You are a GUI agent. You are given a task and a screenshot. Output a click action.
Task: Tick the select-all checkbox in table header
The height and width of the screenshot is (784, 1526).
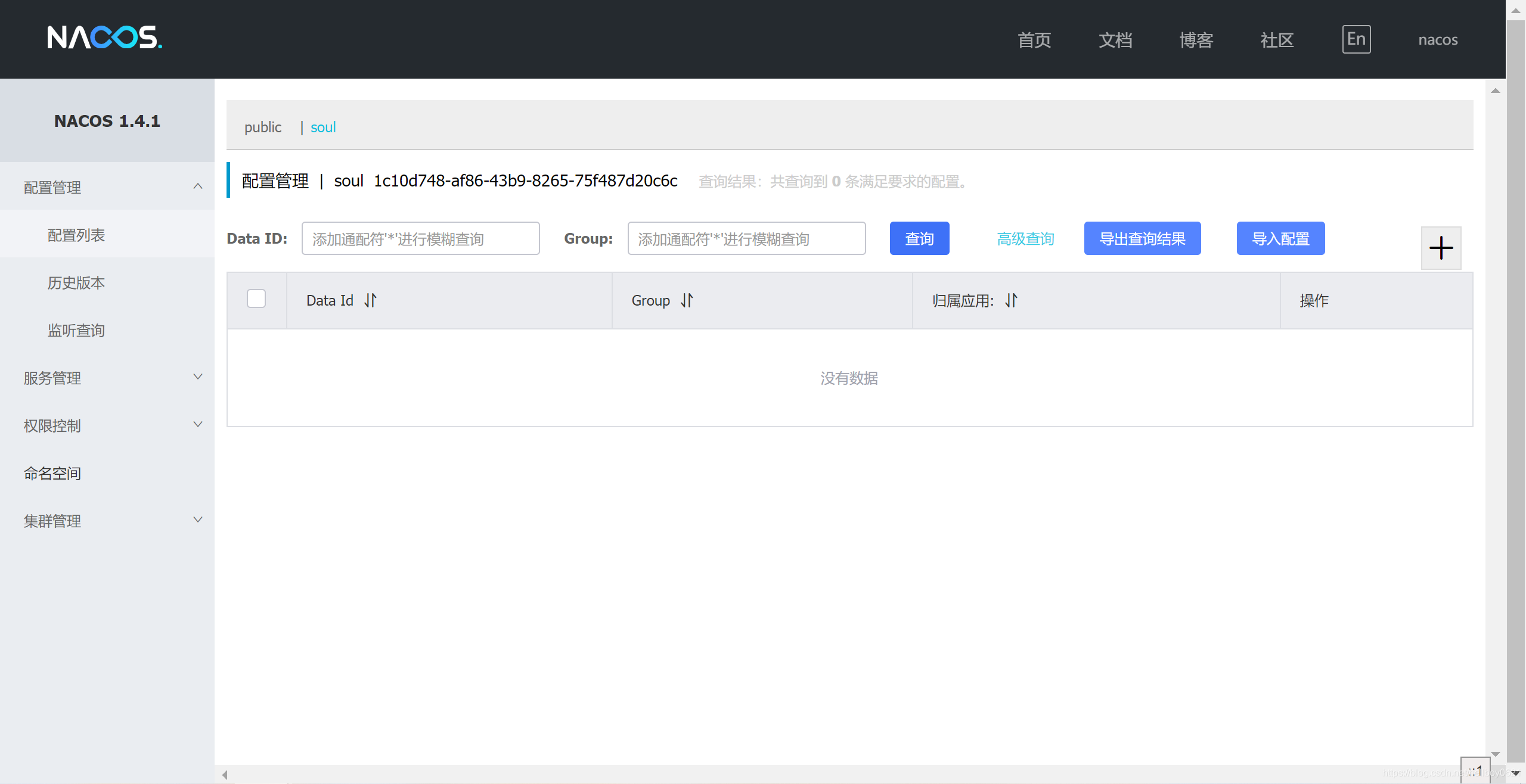256,298
